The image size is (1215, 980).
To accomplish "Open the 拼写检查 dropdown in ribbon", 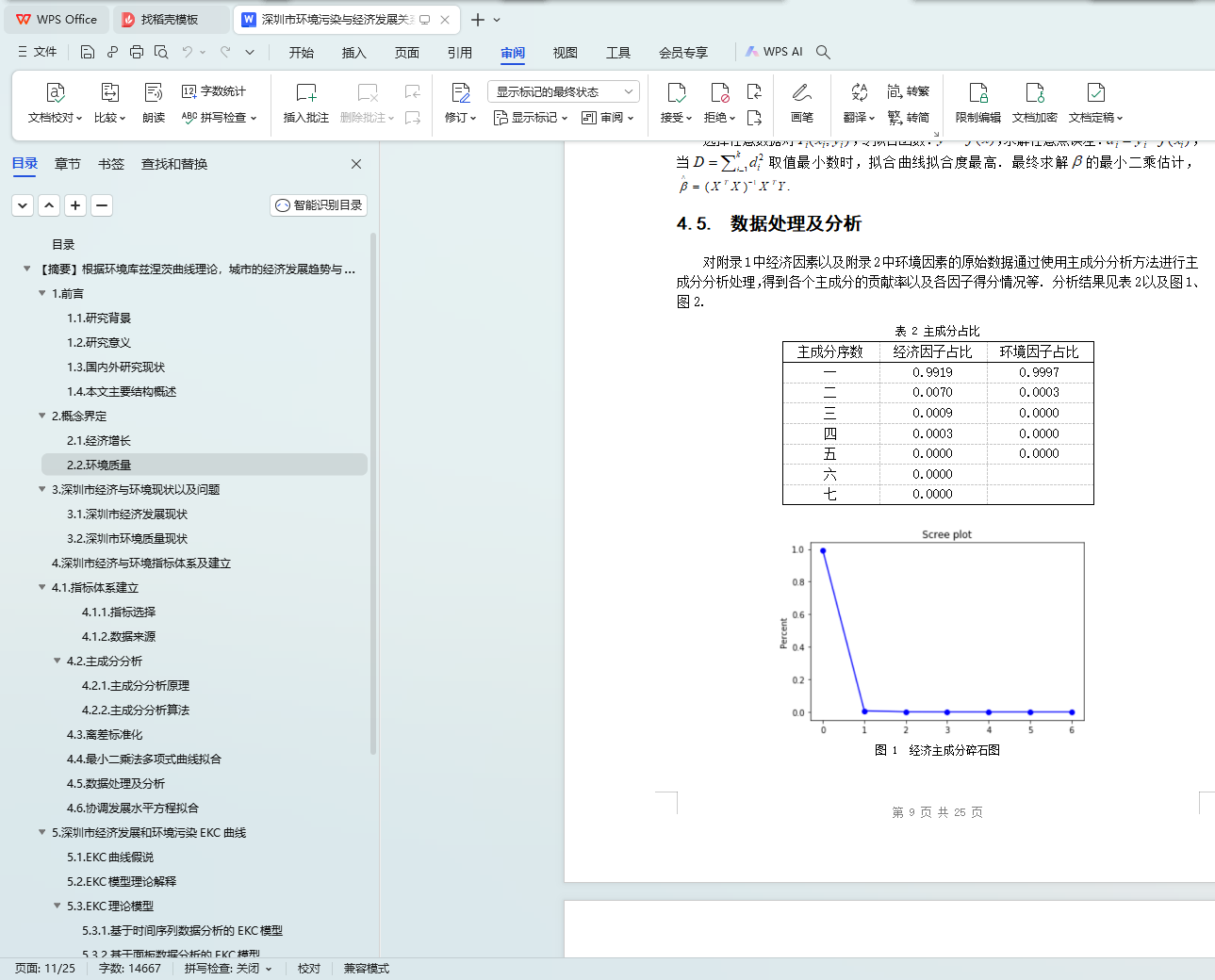I will pos(219,118).
